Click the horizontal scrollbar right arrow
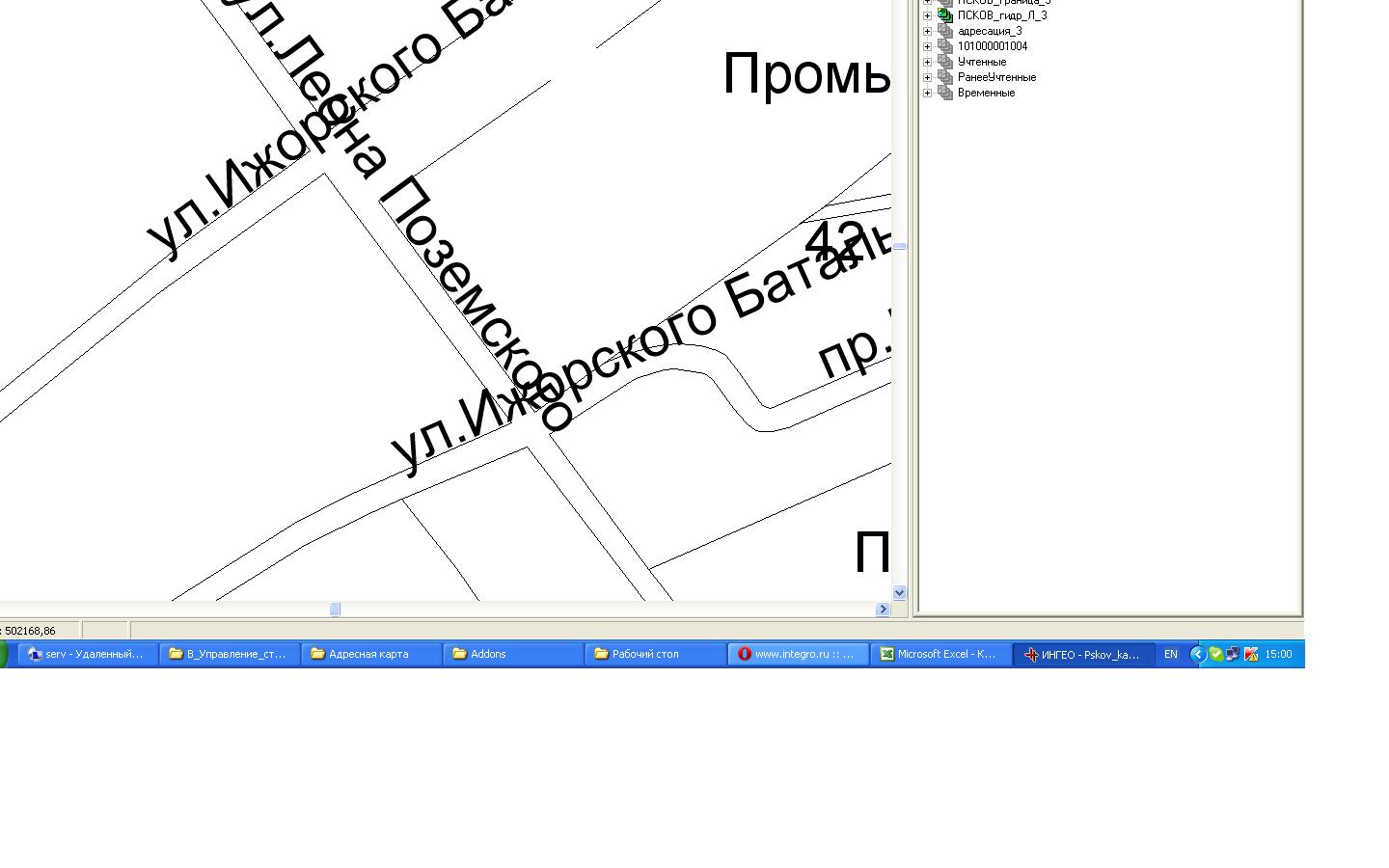 pos(883,609)
